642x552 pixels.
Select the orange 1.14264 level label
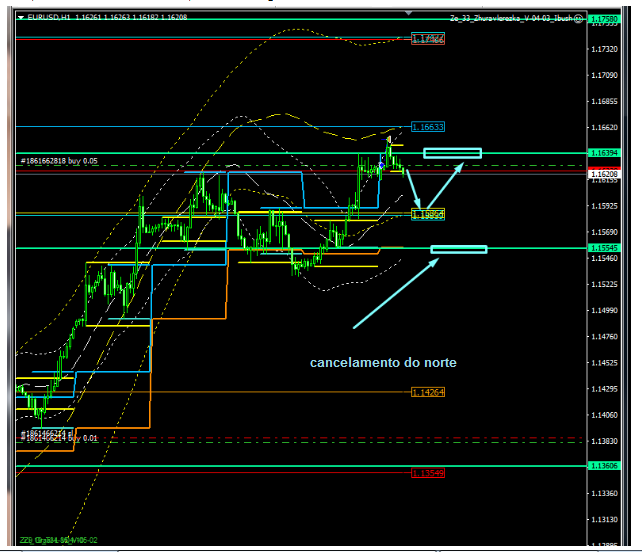428,392
